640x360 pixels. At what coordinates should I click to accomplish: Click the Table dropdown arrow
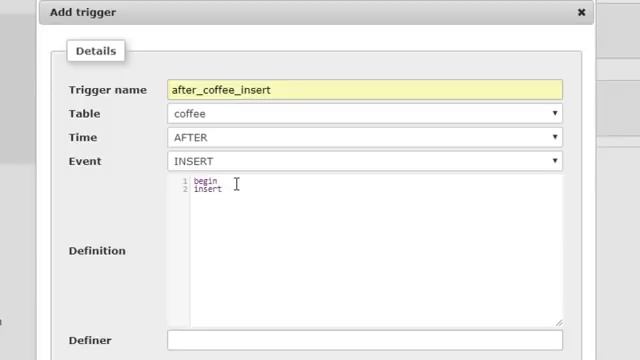tap(555, 113)
